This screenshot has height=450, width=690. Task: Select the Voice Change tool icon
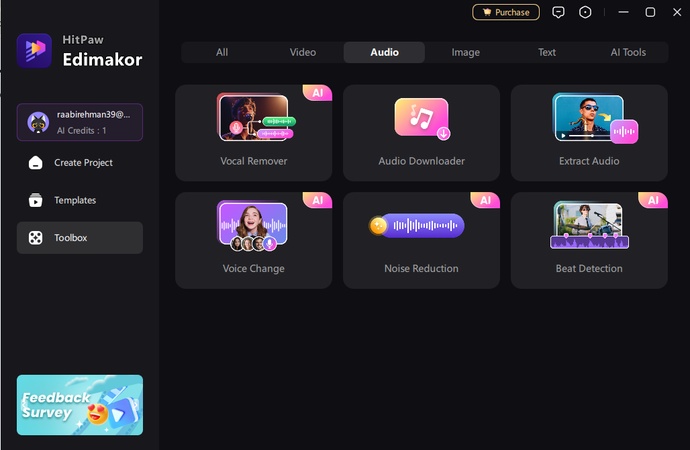253,226
